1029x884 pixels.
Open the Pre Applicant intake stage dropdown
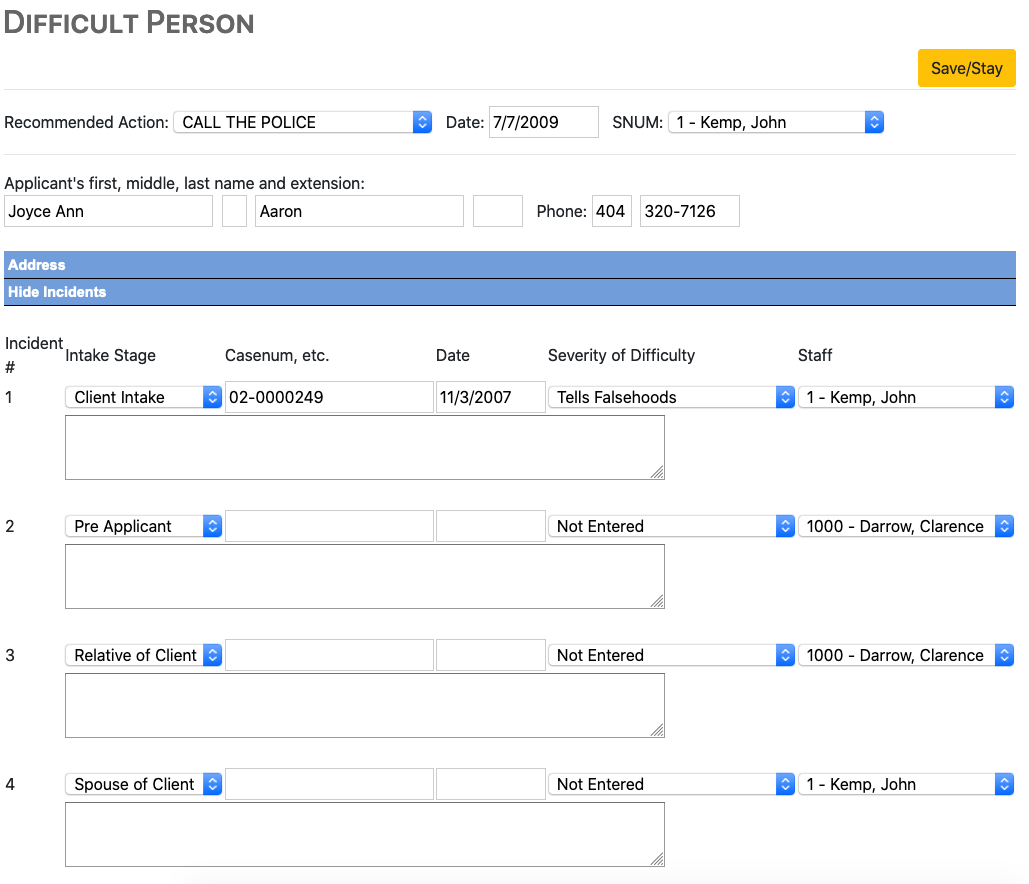tap(143, 526)
